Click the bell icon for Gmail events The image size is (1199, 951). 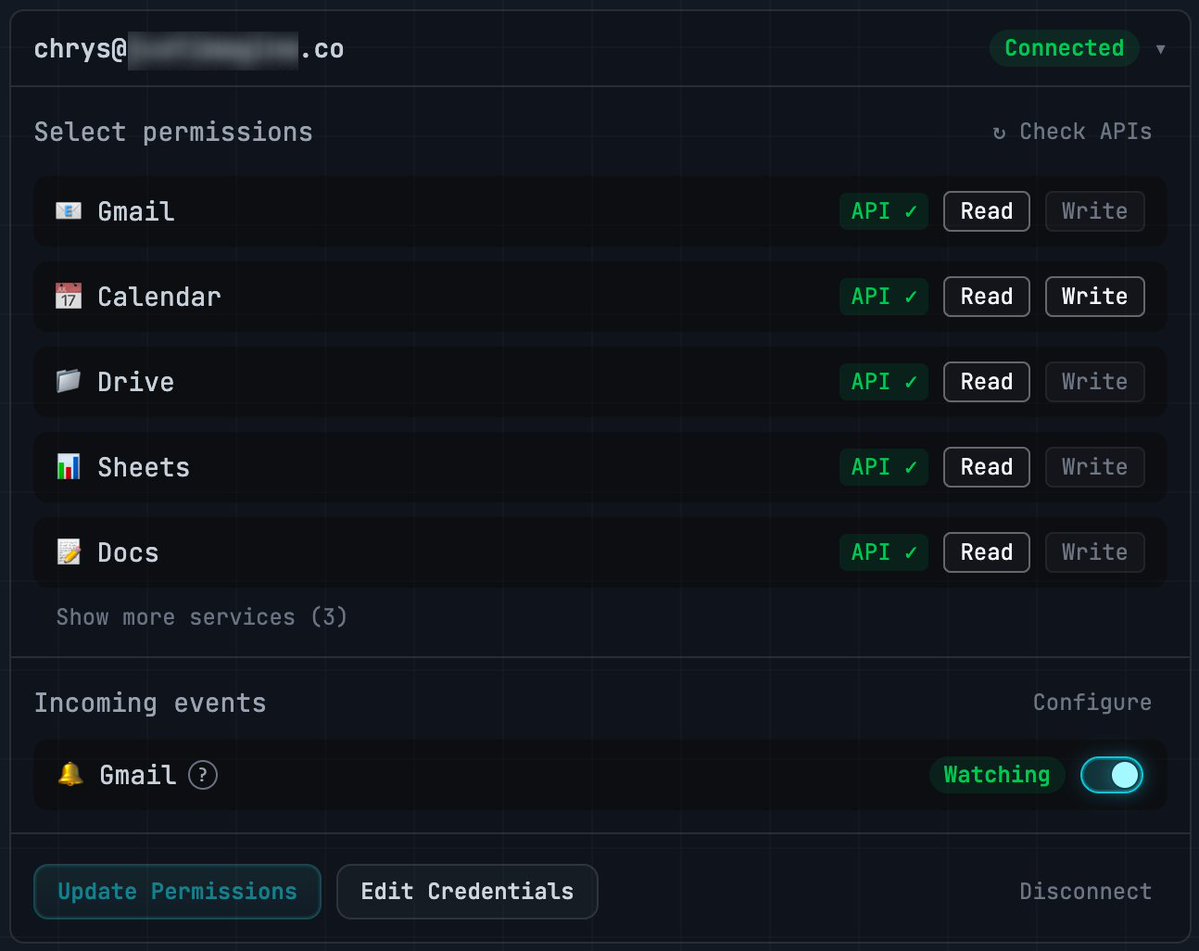pos(70,774)
